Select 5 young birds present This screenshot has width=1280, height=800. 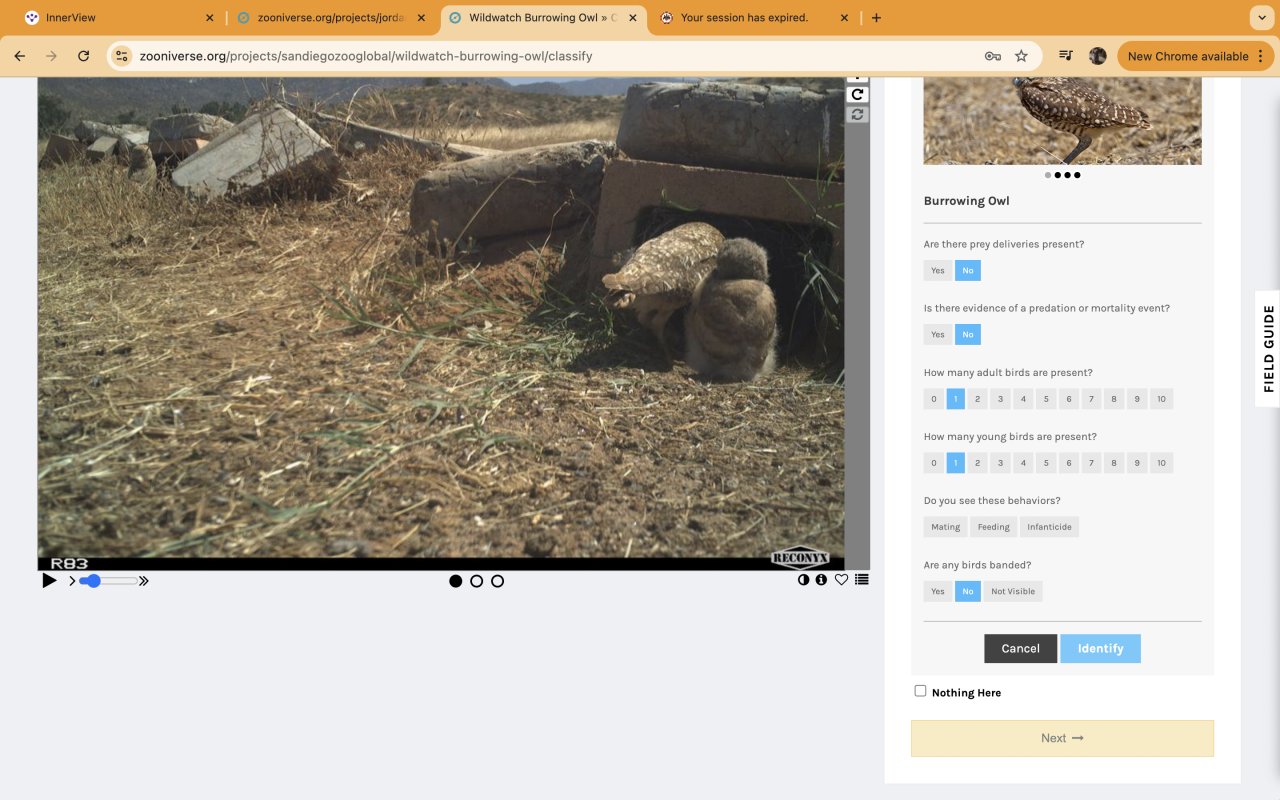(x=1046, y=463)
